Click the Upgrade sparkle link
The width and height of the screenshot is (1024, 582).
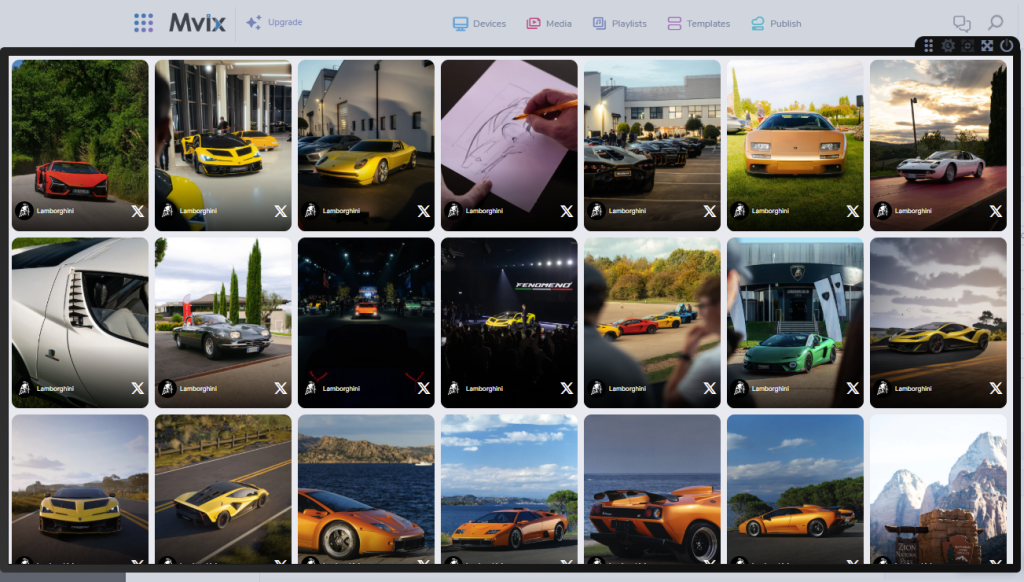pos(274,22)
